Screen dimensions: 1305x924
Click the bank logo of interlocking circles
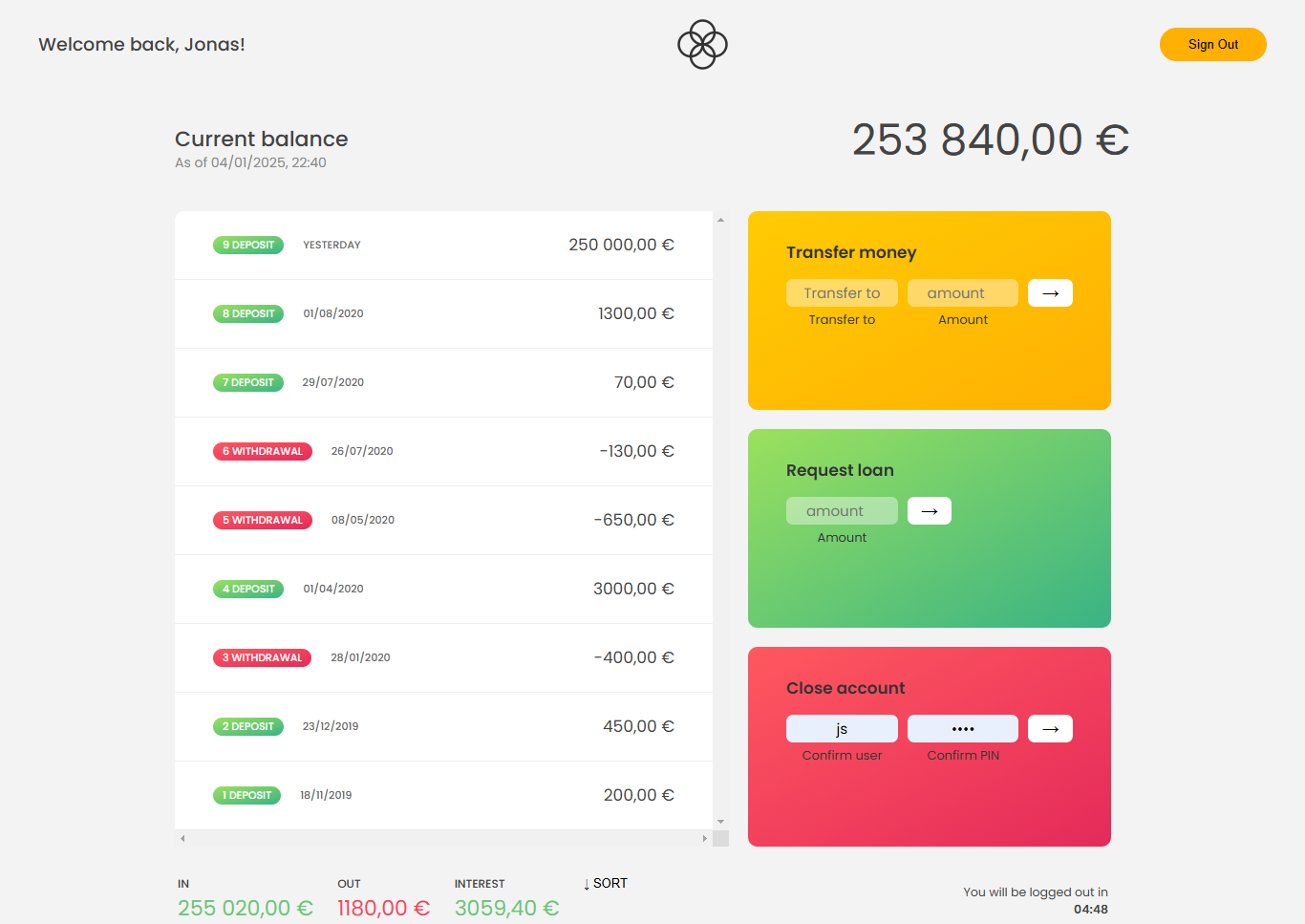click(x=702, y=44)
